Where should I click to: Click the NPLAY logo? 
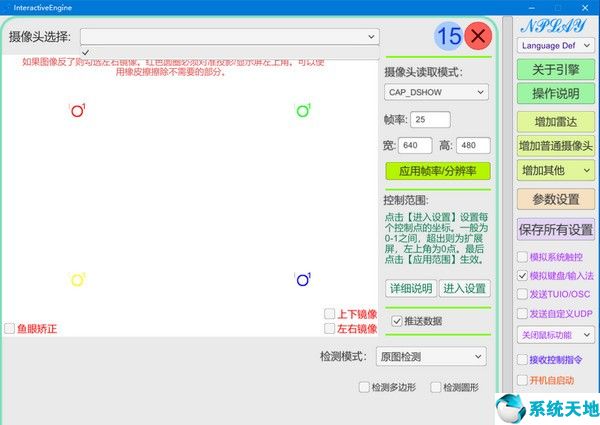(x=553, y=26)
